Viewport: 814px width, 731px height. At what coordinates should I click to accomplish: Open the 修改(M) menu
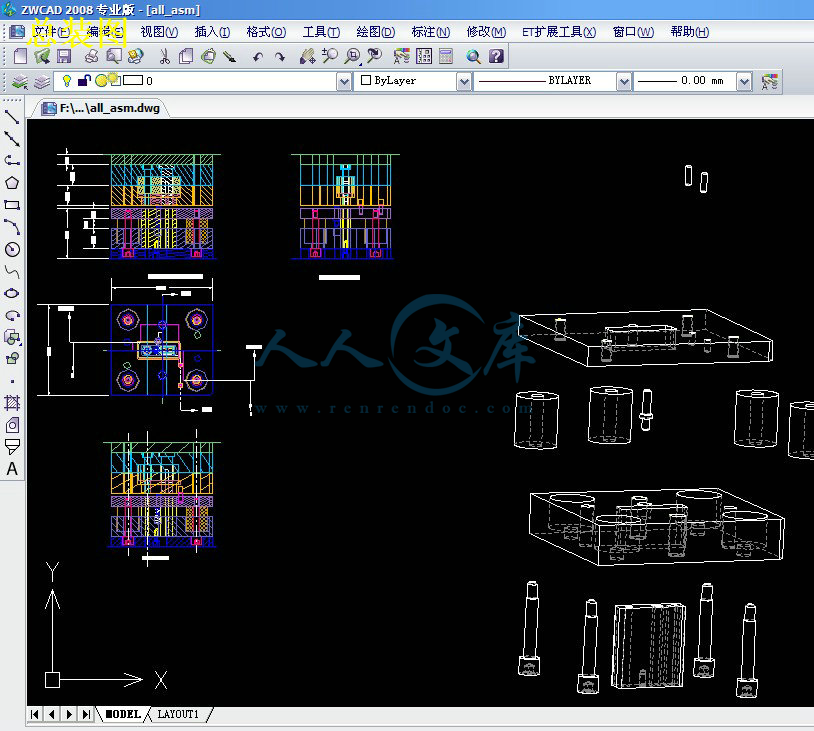(x=486, y=32)
